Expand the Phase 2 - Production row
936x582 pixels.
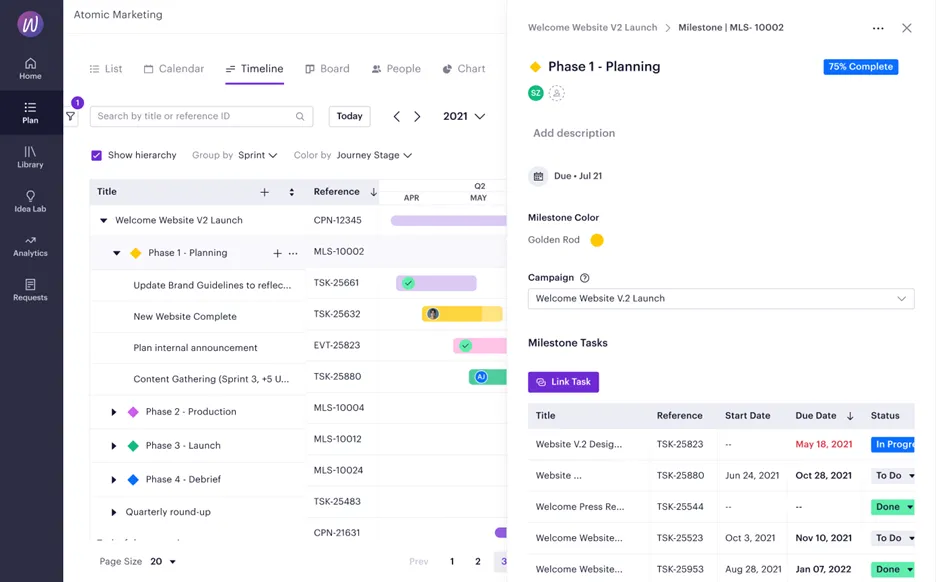point(113,412)
